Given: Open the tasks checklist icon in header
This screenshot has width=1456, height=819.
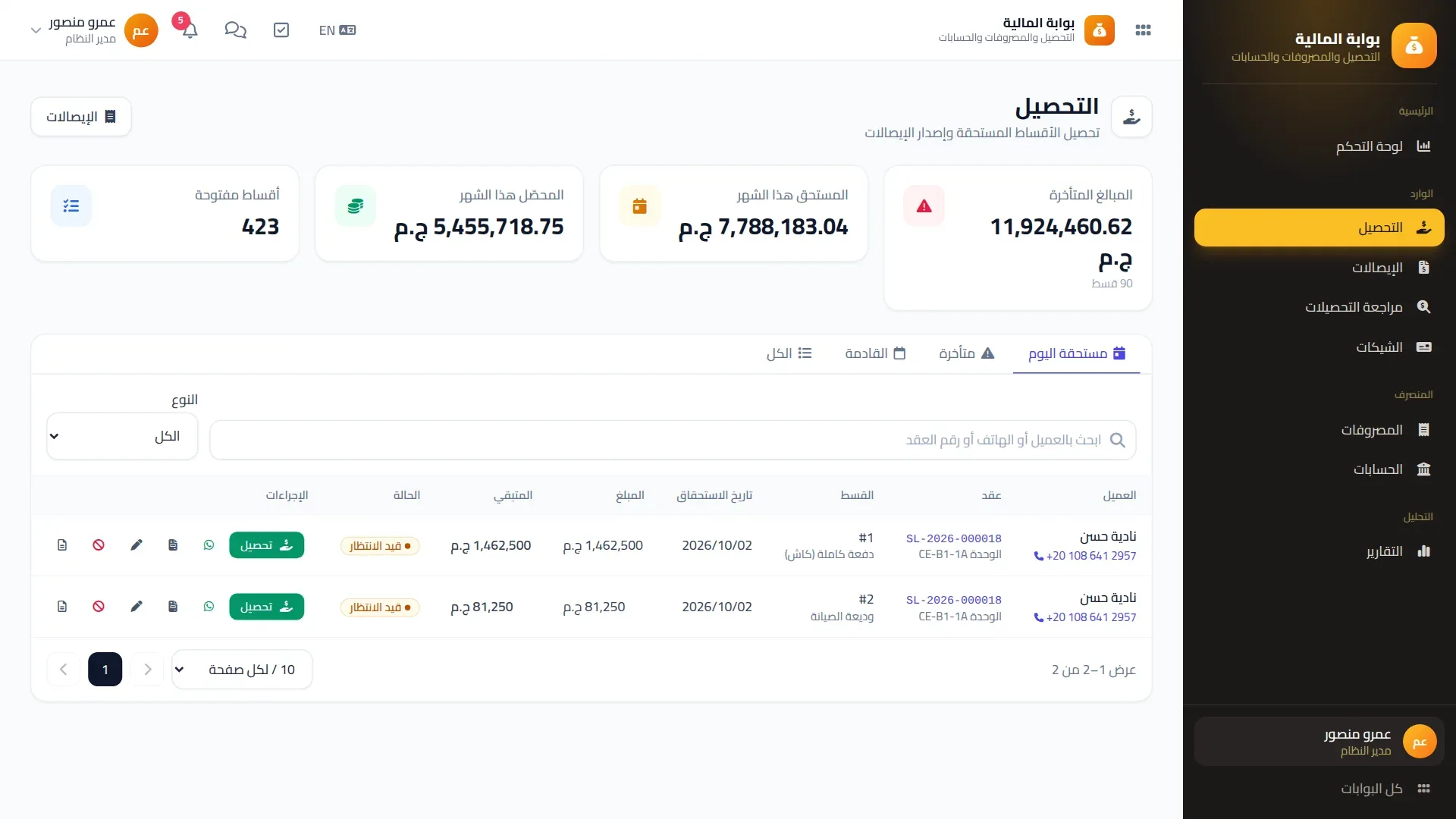Looking at the screenshot, I should [x=281, y=30].
